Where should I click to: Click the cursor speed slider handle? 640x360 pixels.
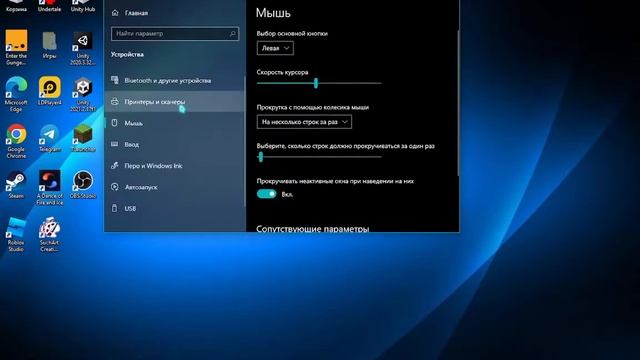(x=316, y=83)
